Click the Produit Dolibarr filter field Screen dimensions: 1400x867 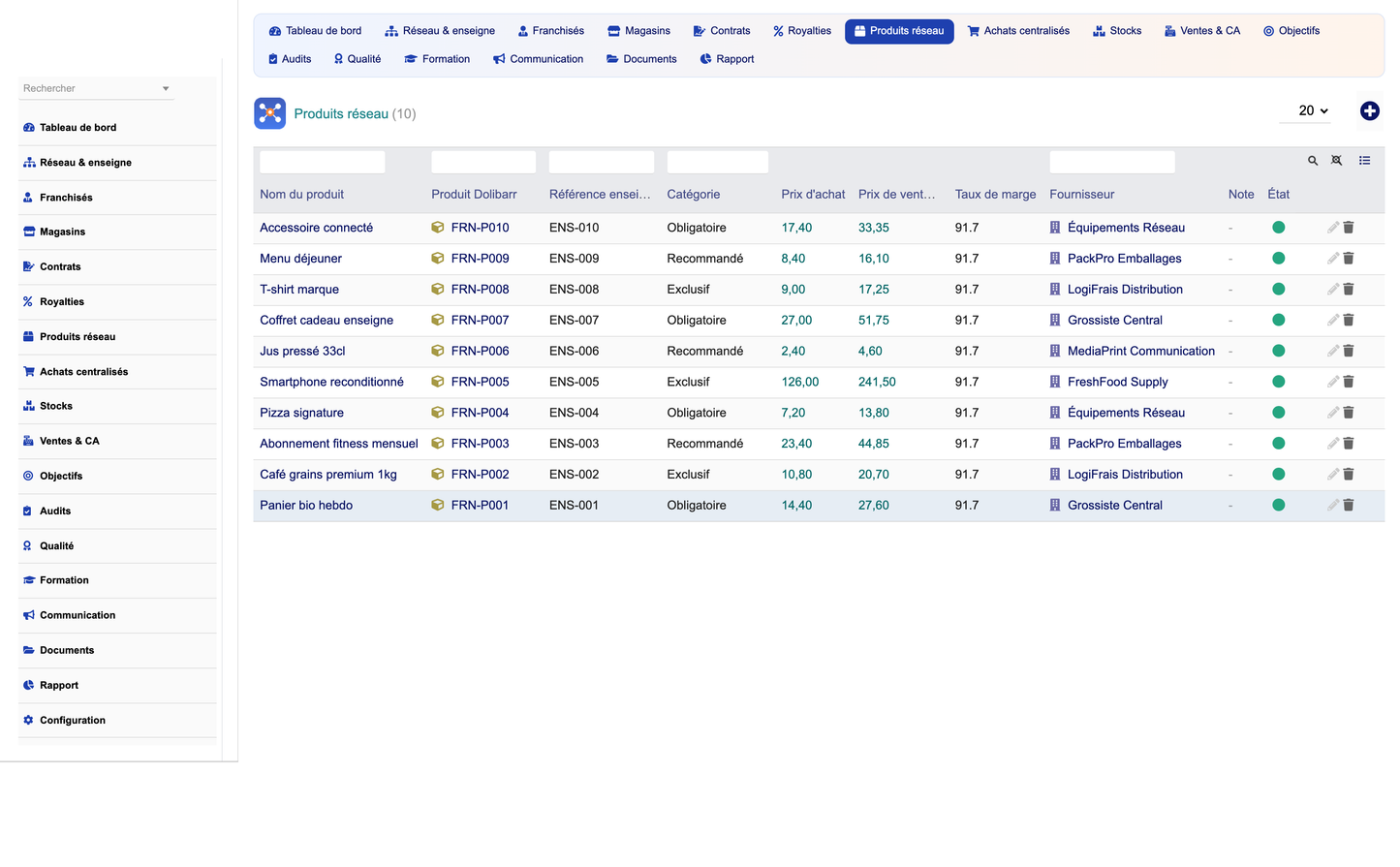pyautogui.click(x=483, y=162)
